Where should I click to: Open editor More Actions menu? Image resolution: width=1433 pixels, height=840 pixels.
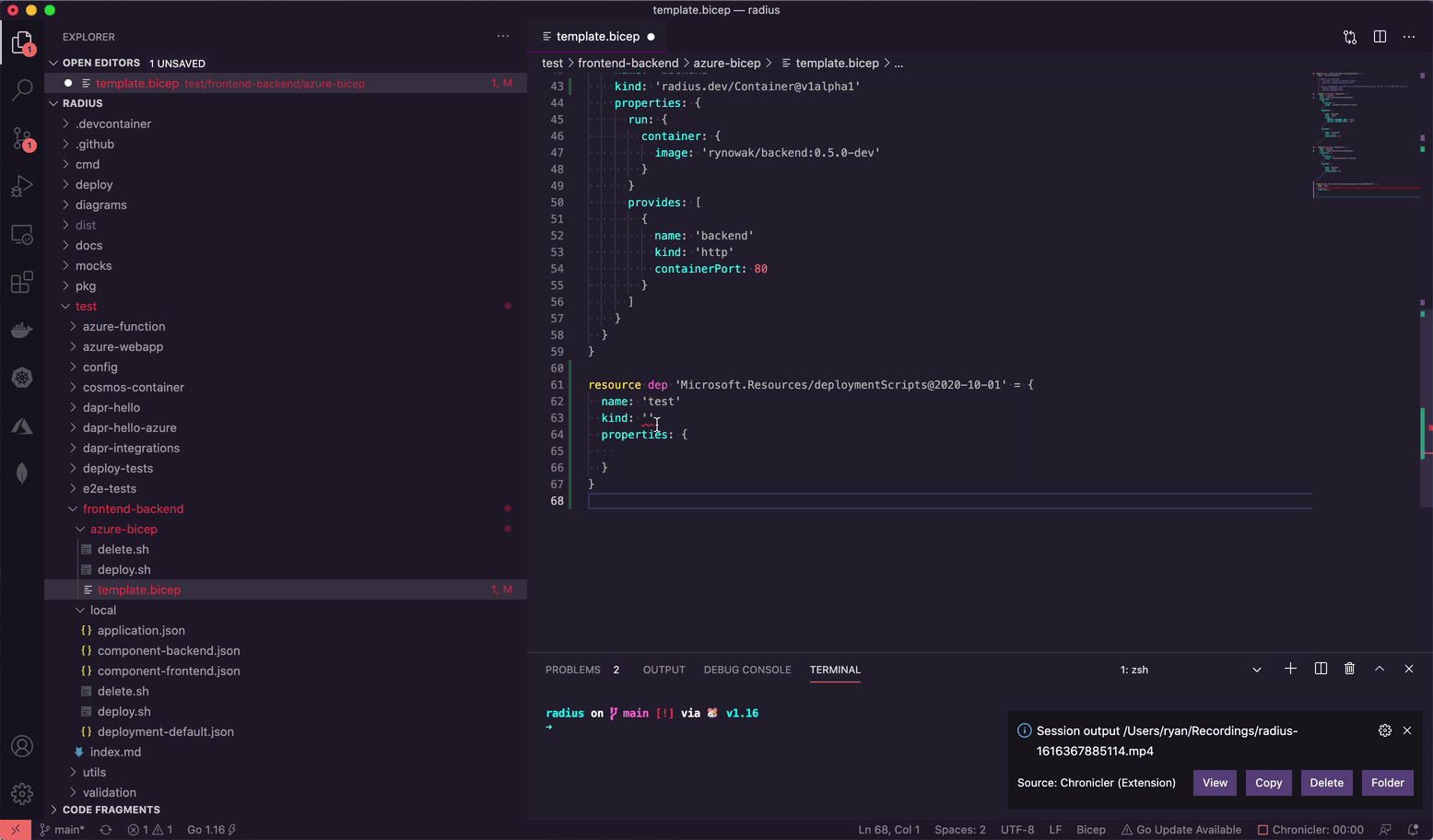[x=1409, y=37]
